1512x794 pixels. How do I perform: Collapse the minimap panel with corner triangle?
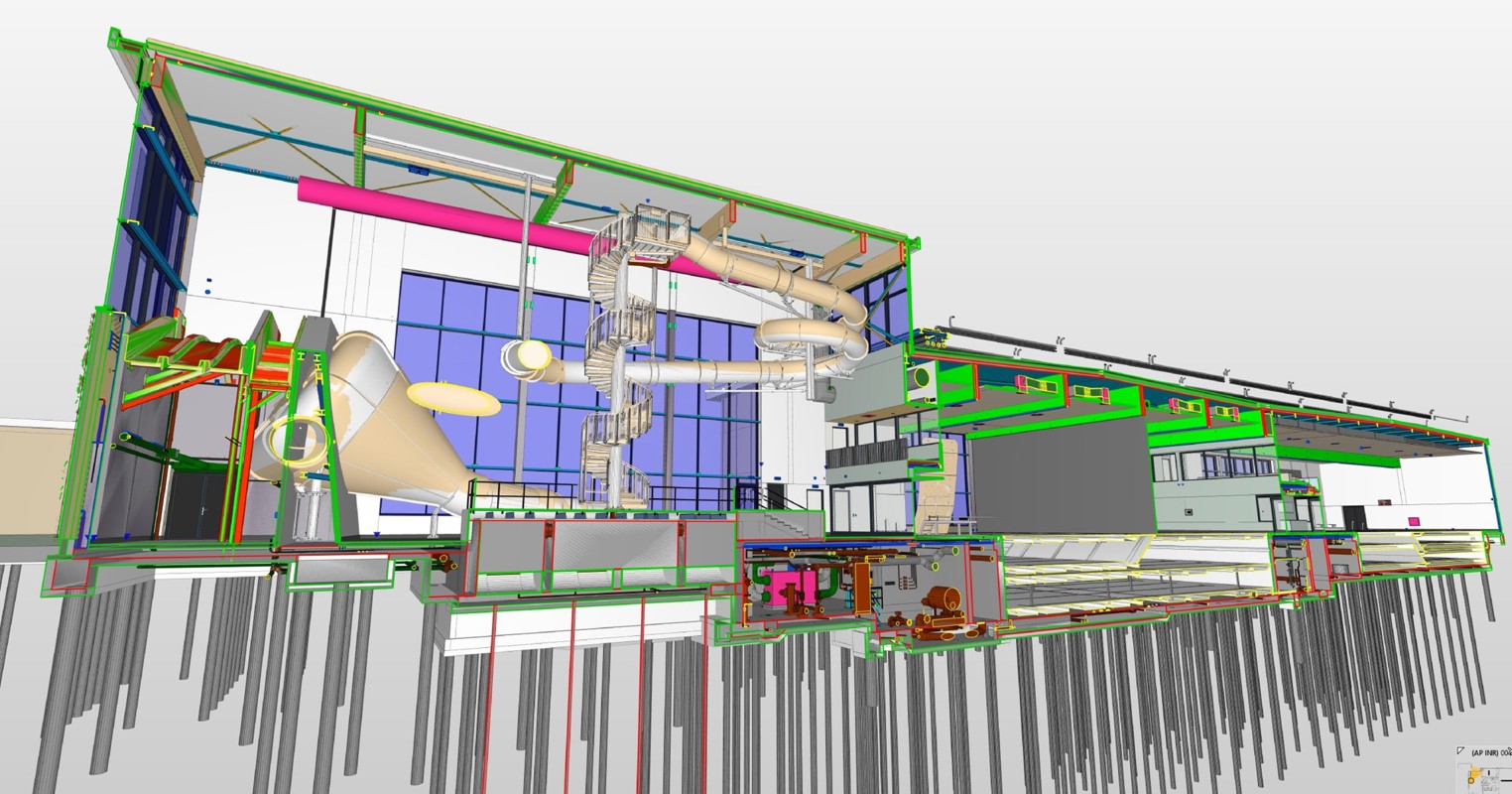point(1460,750)
